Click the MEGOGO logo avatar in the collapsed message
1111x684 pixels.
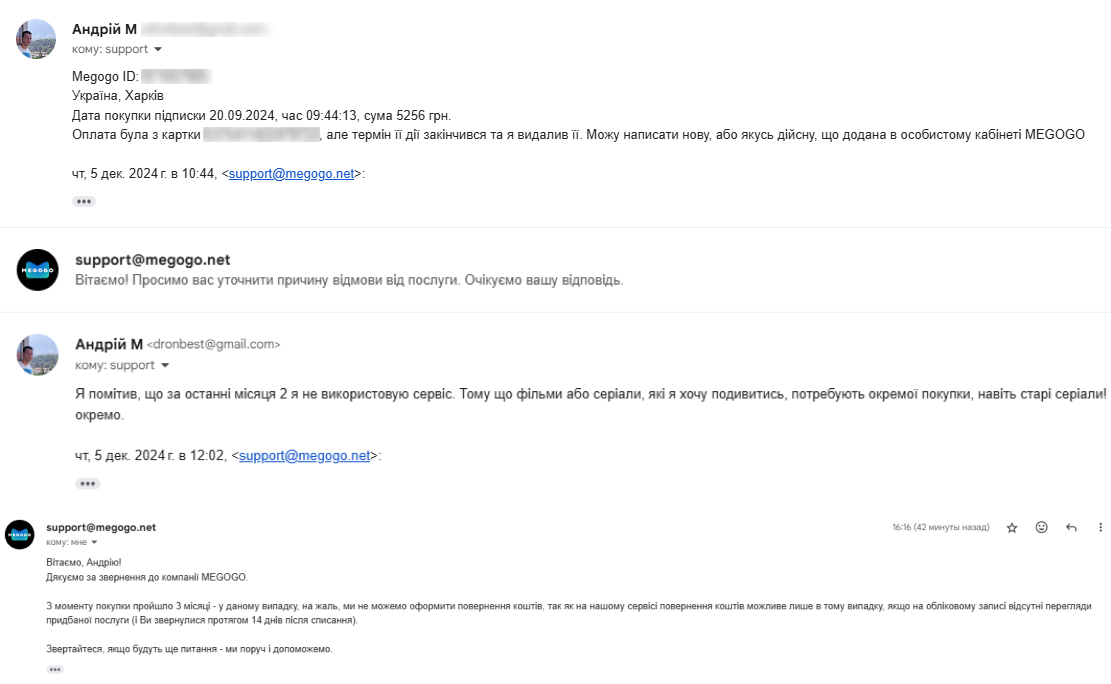point(38,270)
